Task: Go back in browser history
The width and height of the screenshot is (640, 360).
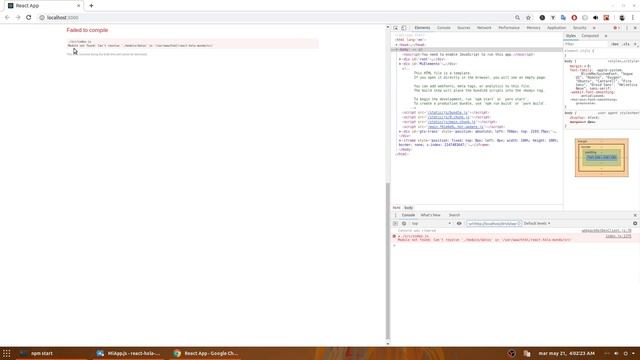Action: (7, 18)
